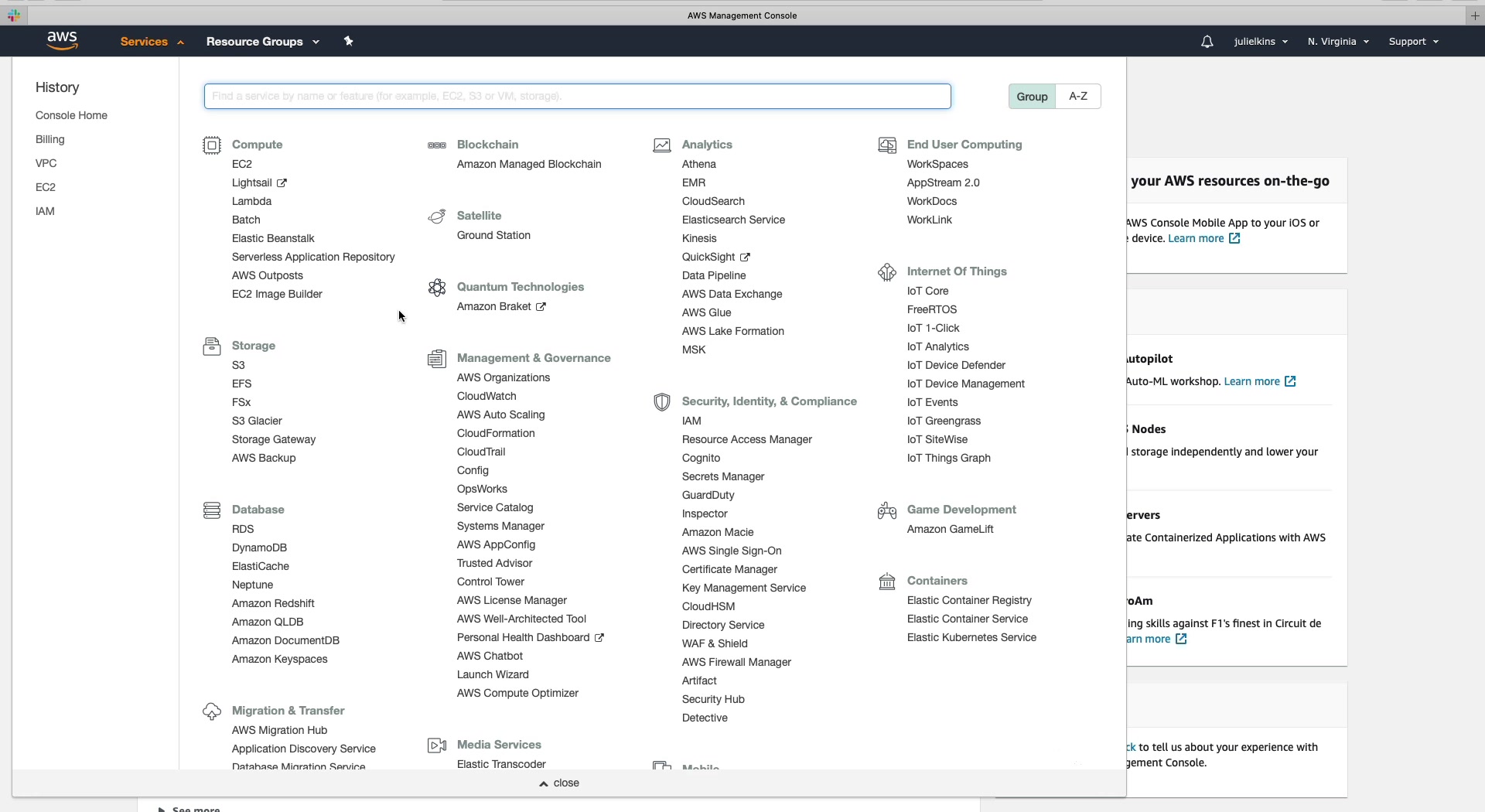Image resolution: width=1485 pixels, height=812 pixels.
Task: Select EC2 in History list
Action: coord(46,188)
